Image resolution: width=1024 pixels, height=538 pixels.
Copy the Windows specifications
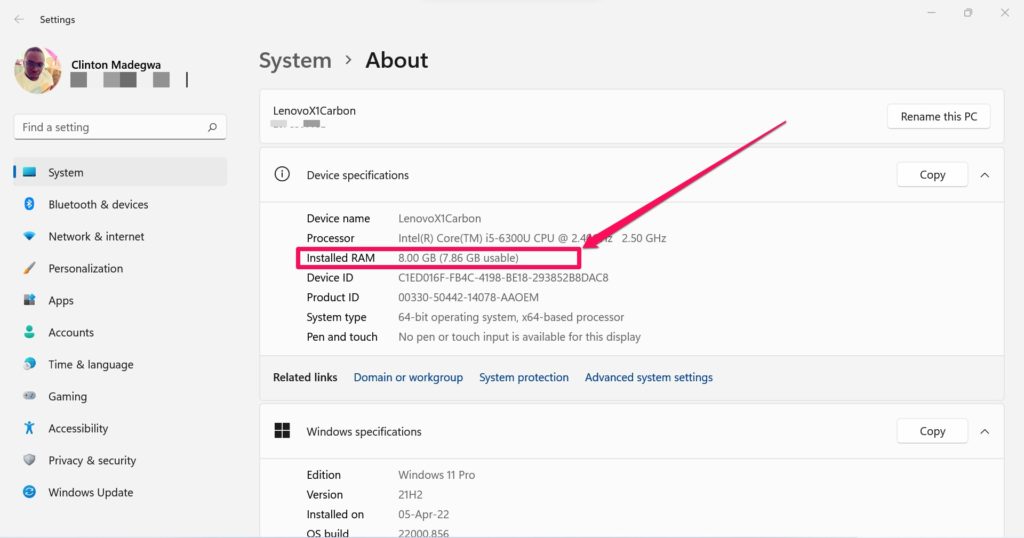click(x=932, y=432)
